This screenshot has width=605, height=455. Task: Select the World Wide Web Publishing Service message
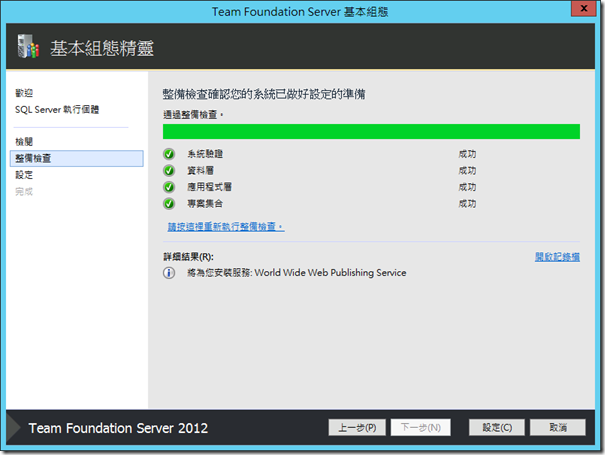click(297, 273)
